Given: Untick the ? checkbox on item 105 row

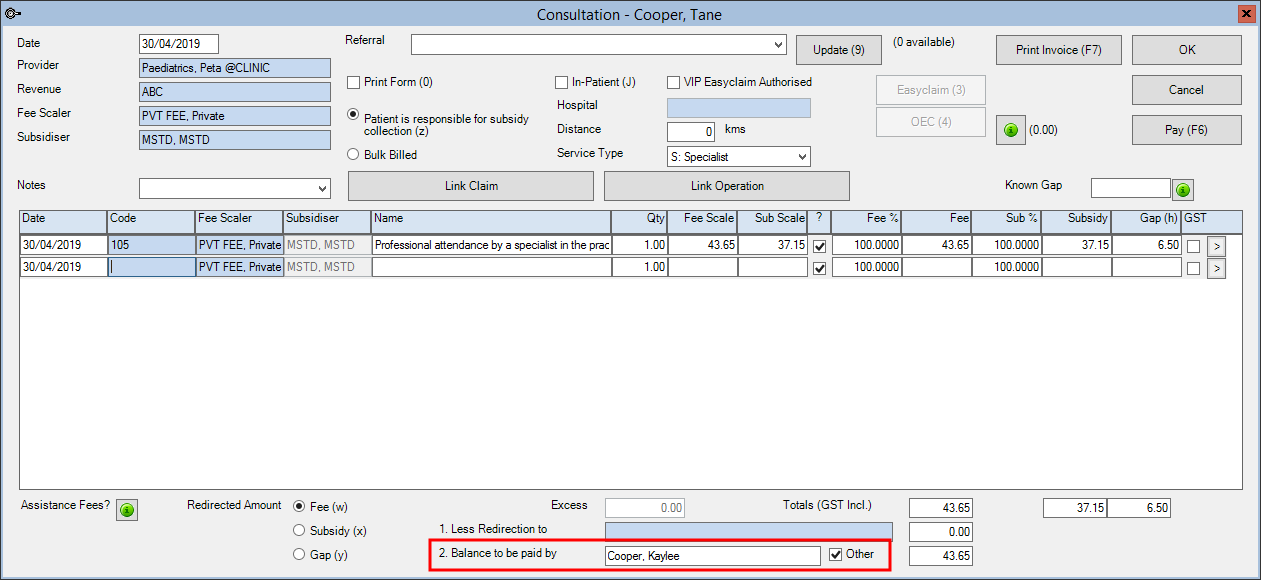Looking at the screenshot, I should pyautogui.click(x=820, y=246).
